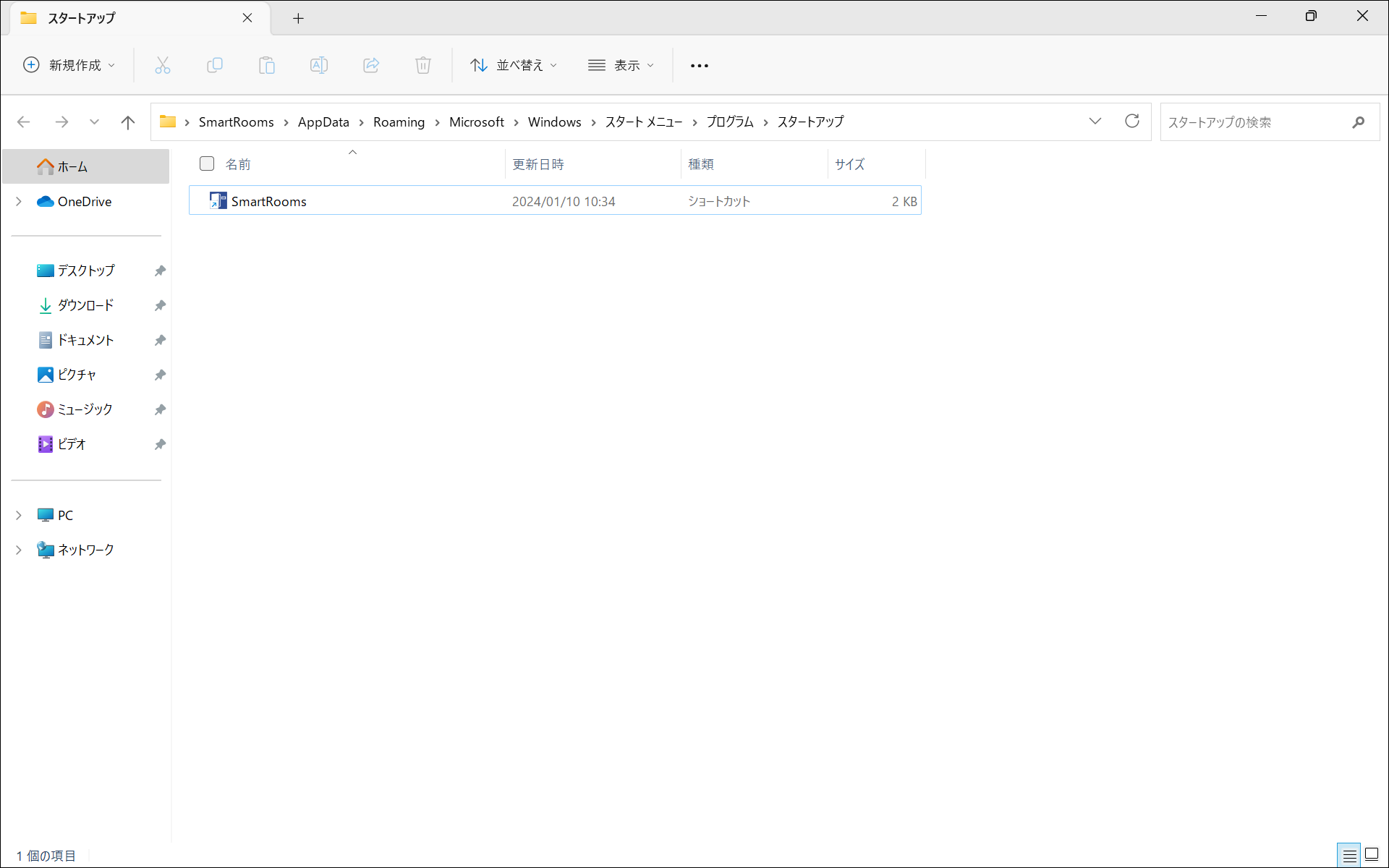Go up one folder level
Screen dimensions: 1389x868
[128, 122]
